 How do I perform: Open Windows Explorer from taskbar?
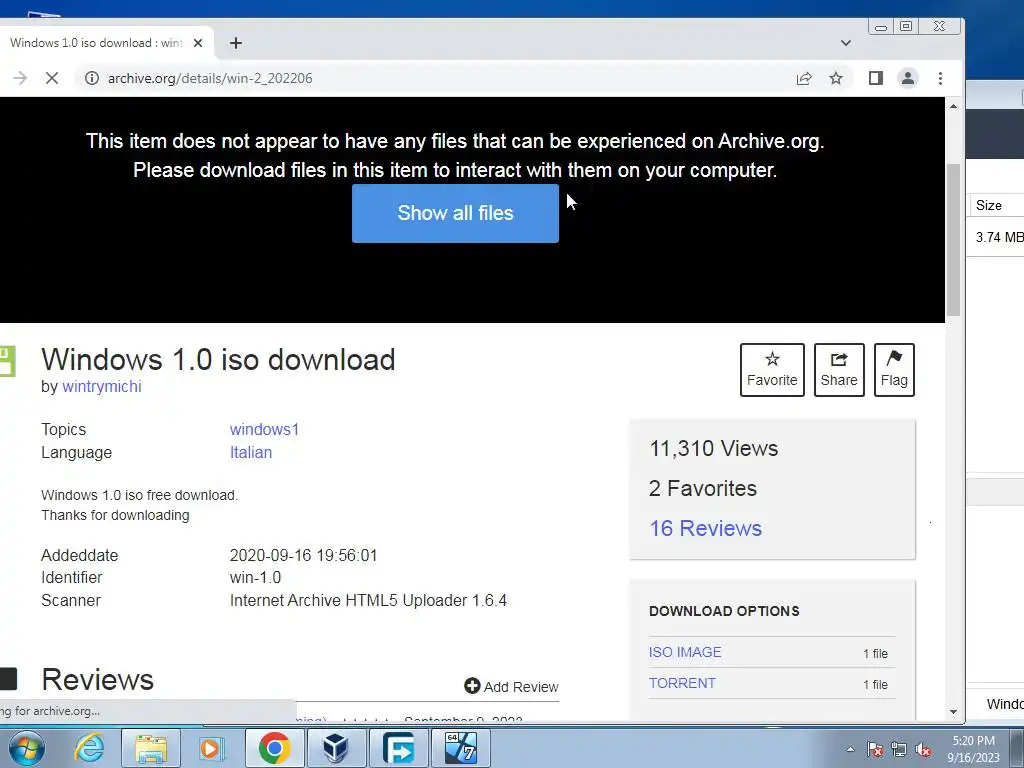pyautogui.click(x=152, y=748)
